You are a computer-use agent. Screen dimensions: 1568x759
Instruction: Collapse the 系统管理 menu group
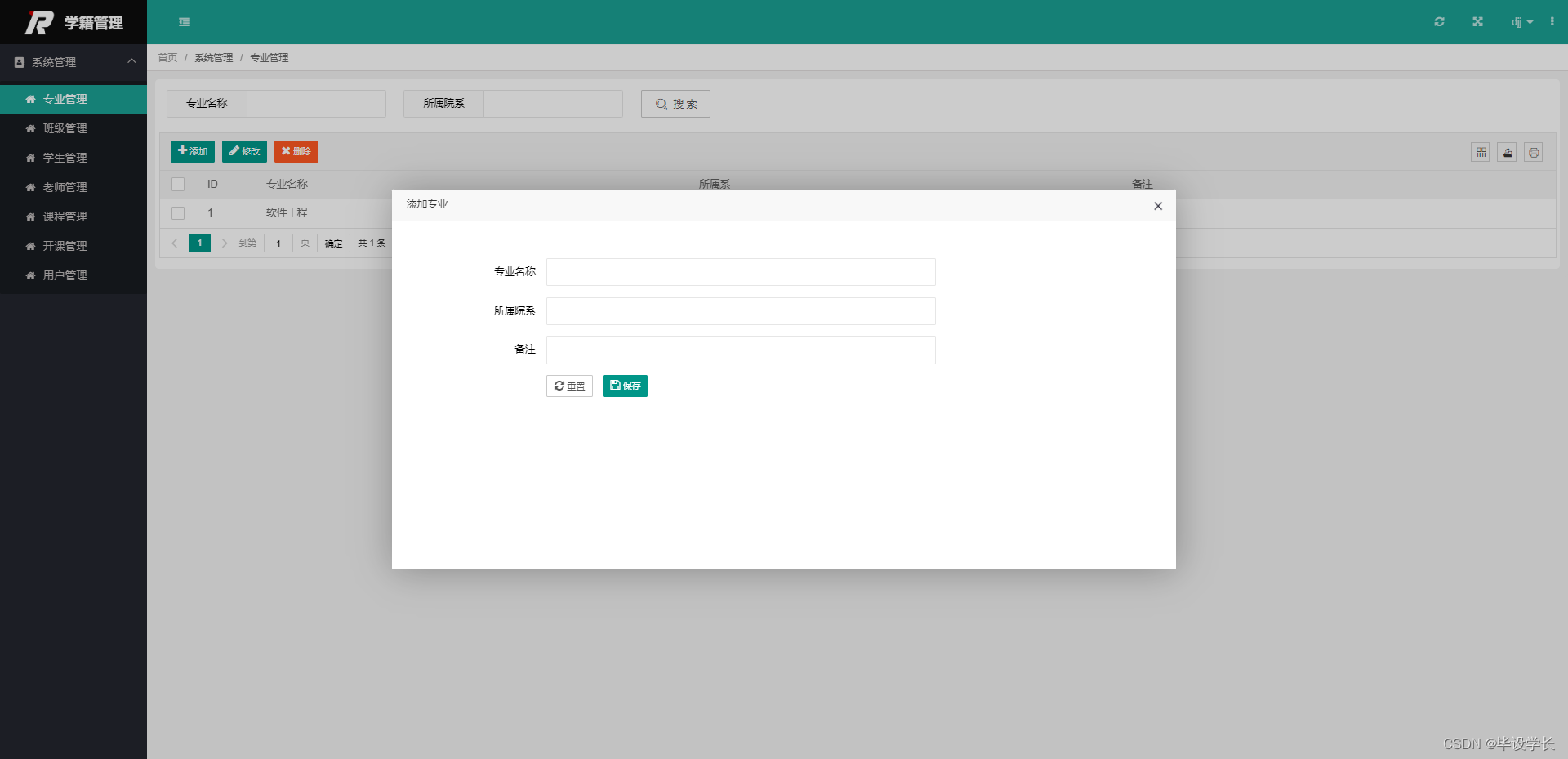pyautogui.click(x=73, y=62)
